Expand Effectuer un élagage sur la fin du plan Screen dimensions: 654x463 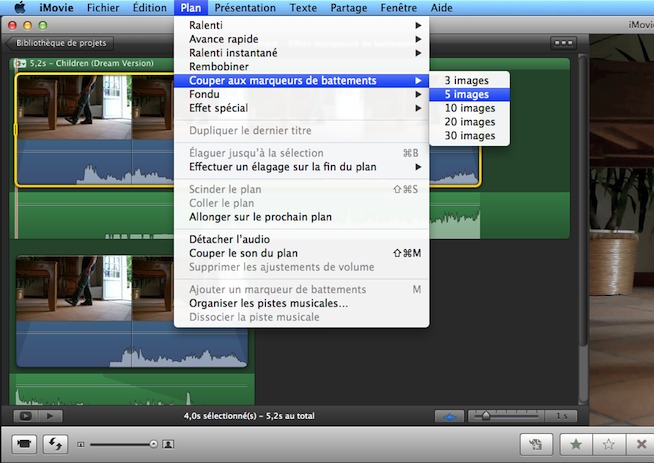tap(302, 167)
